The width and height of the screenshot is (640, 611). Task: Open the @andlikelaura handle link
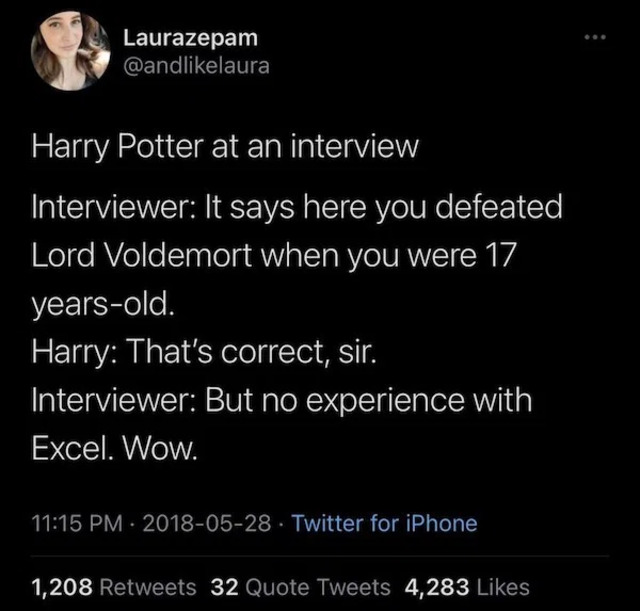pyautogui.click(x=196, y=66)
